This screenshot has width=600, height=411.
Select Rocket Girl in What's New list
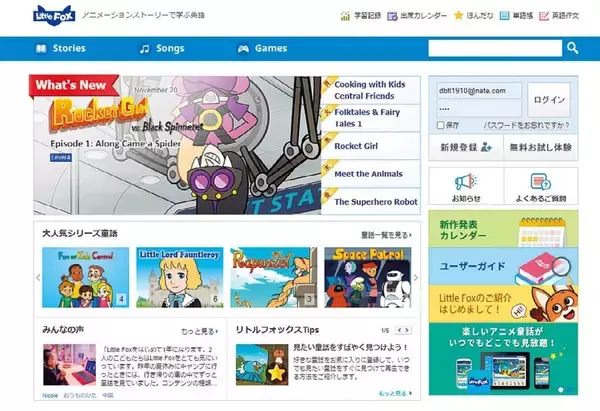click(x=370, y=146)
